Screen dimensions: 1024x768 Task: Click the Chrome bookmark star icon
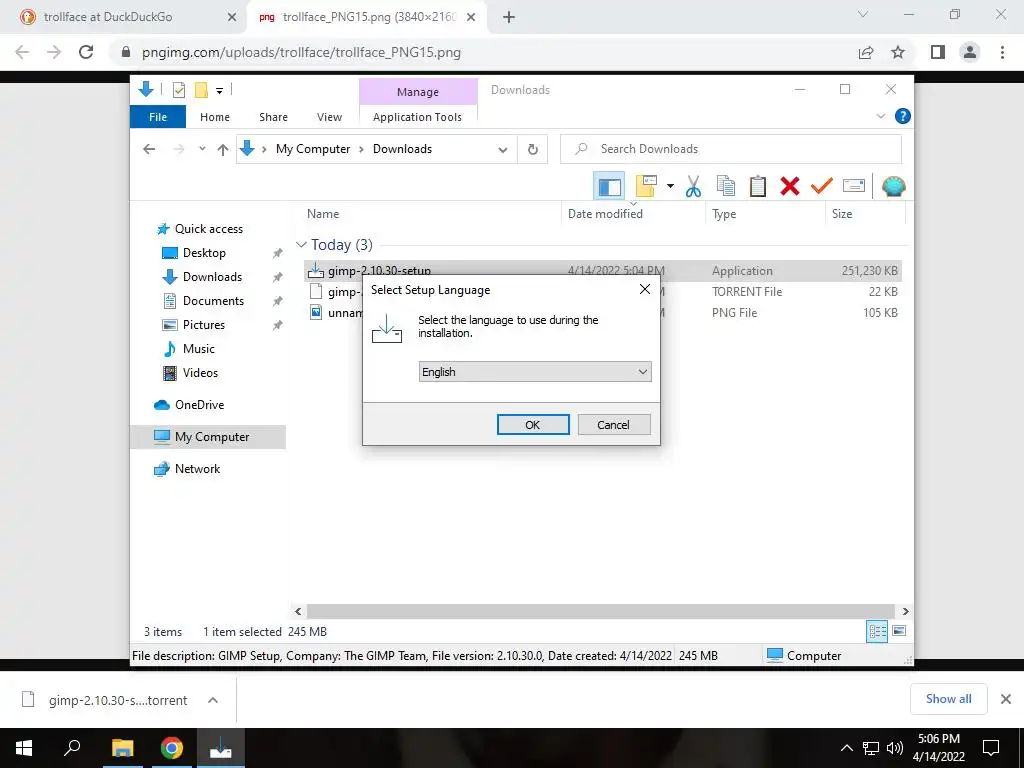[898, 52]
